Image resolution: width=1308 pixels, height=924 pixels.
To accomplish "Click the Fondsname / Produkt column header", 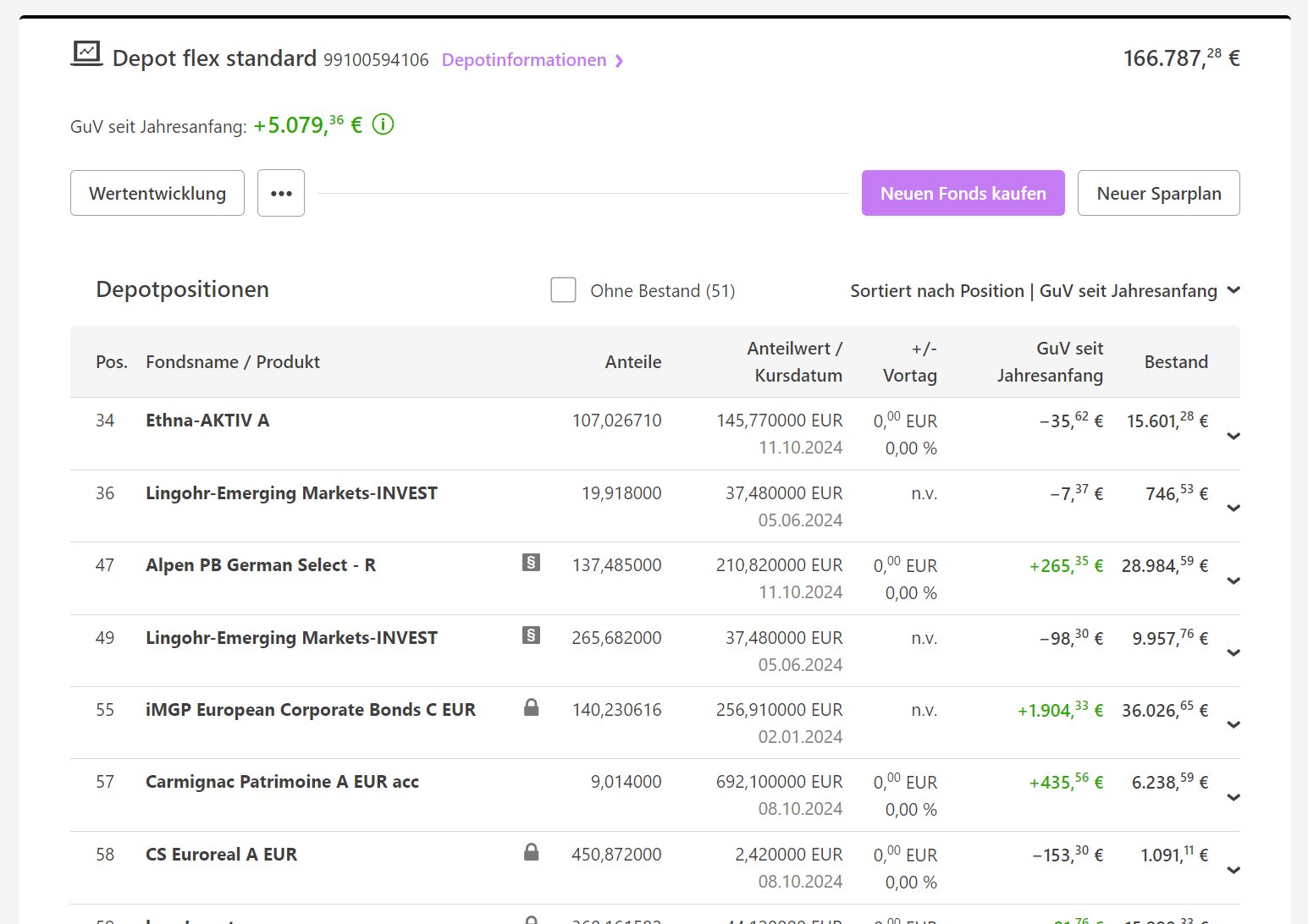I will click(x=233, y=362).
